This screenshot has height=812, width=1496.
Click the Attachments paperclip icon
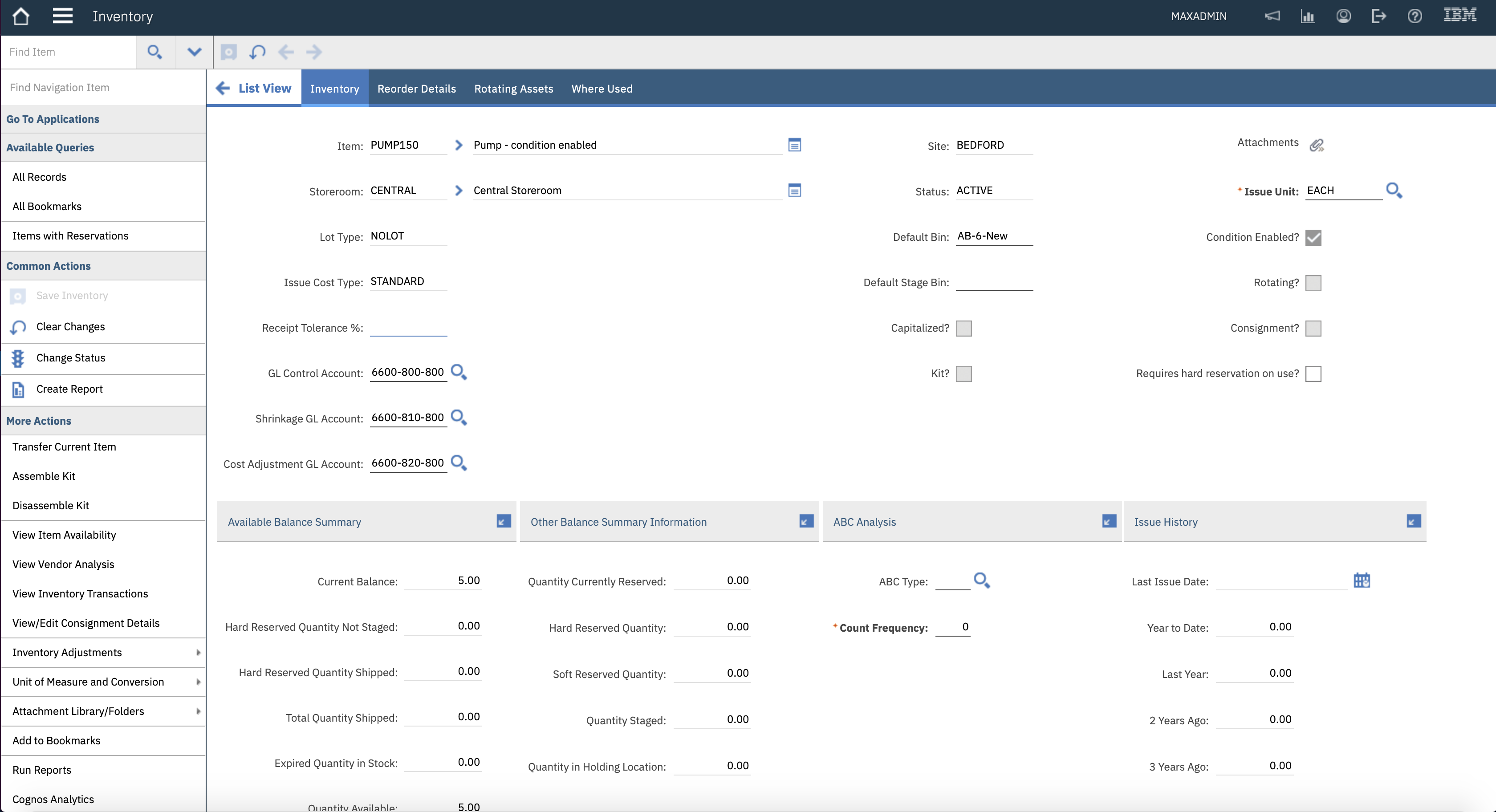coord(1317,145)
